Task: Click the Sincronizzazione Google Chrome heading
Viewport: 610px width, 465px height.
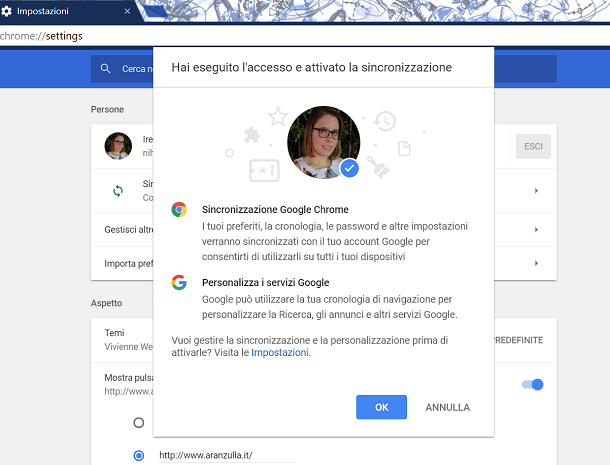Action: pos(275,210)
